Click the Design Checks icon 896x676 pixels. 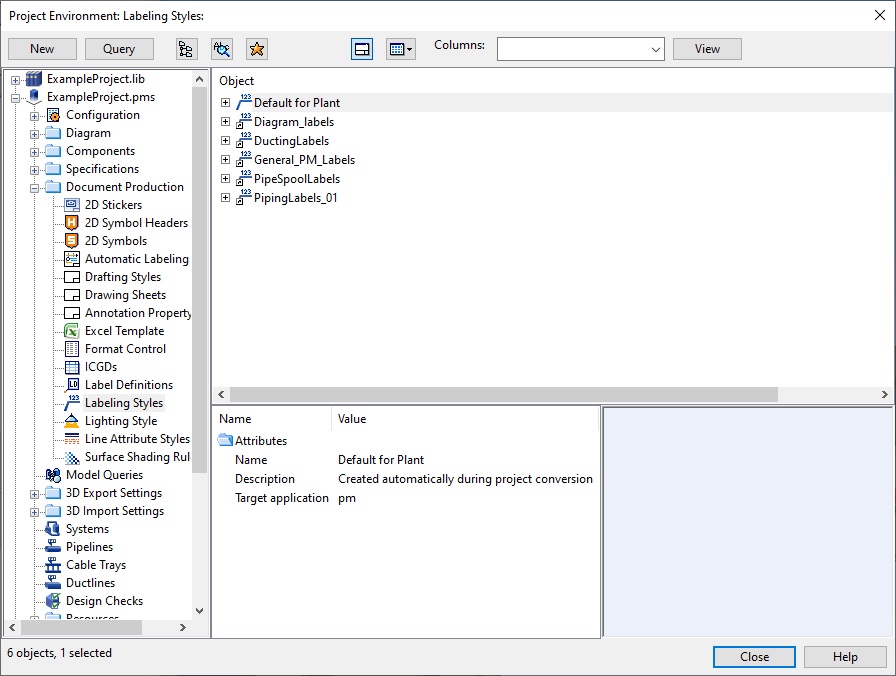[x=53, y=601]
